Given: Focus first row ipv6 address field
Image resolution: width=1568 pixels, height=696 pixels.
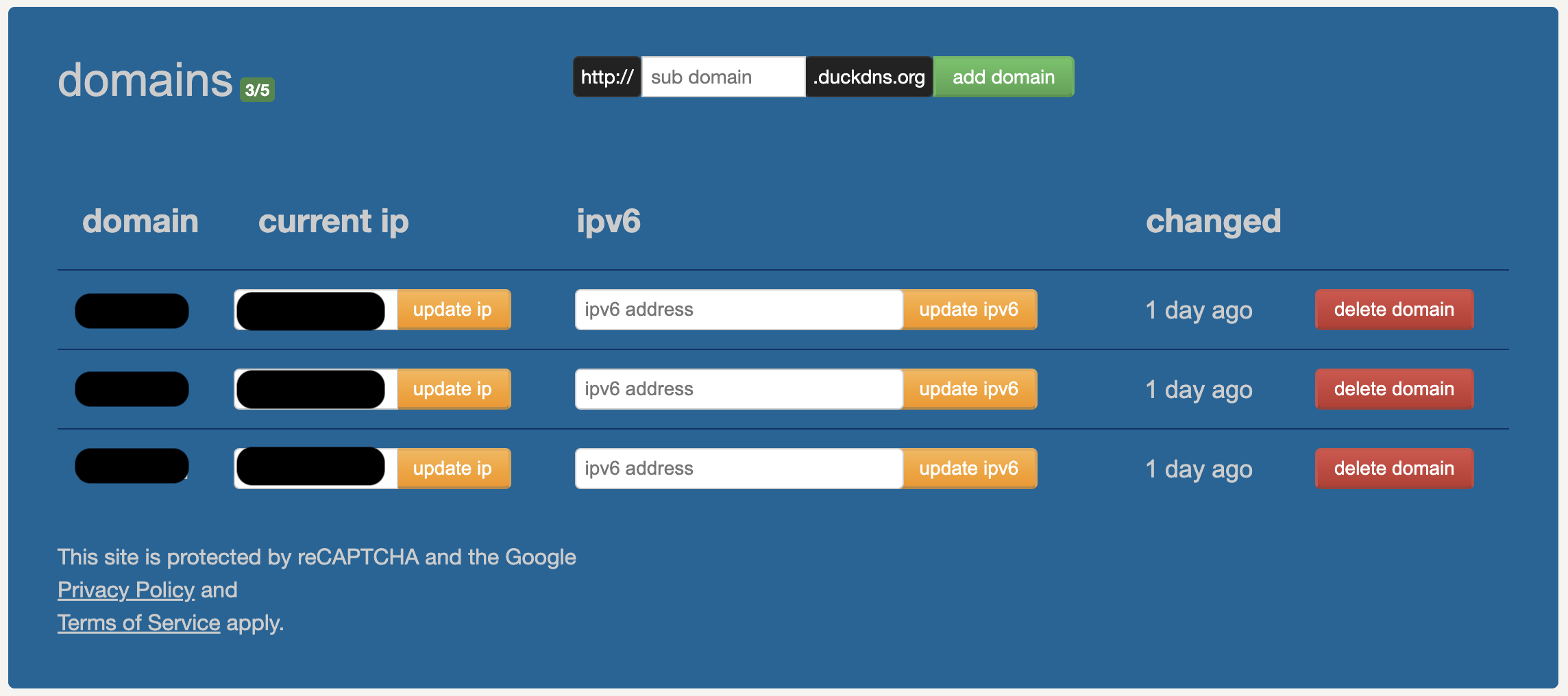Looking at the screenshot, I should click(x=739, y=310).
